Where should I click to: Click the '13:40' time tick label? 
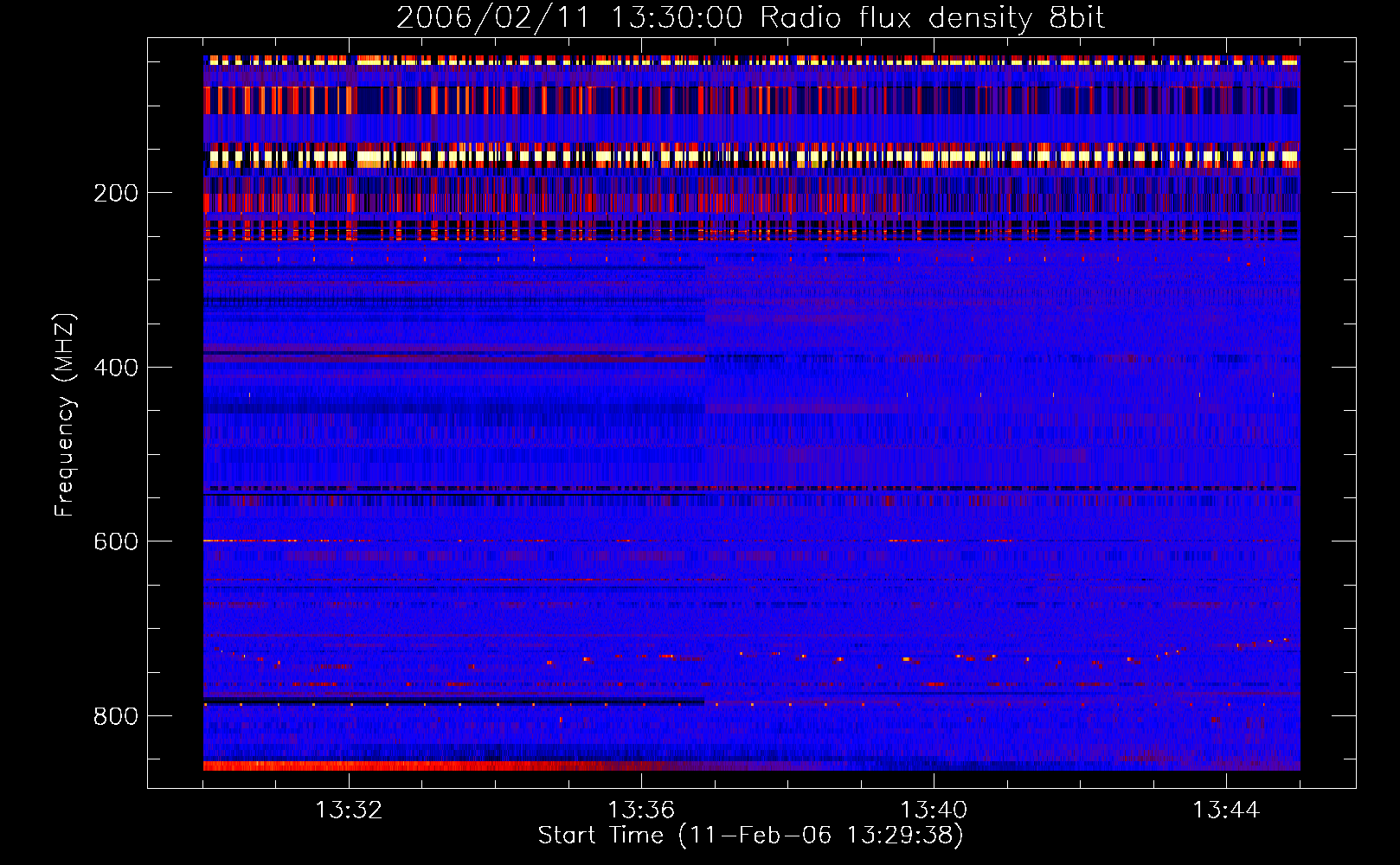tap(934, 811)
